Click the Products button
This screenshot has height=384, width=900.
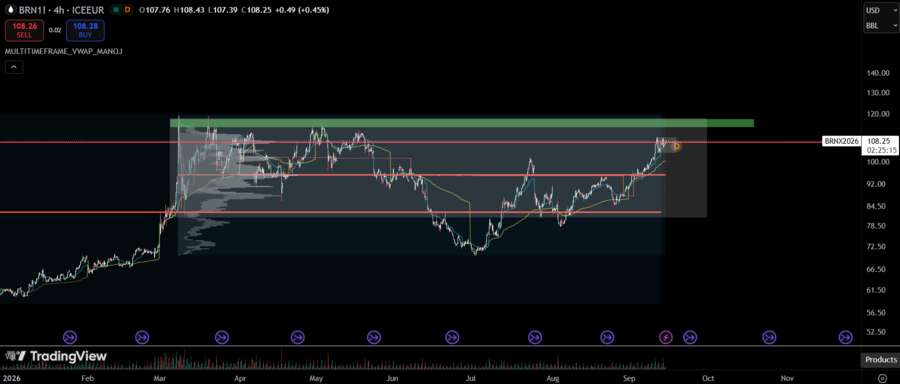[x=880, y=360]
